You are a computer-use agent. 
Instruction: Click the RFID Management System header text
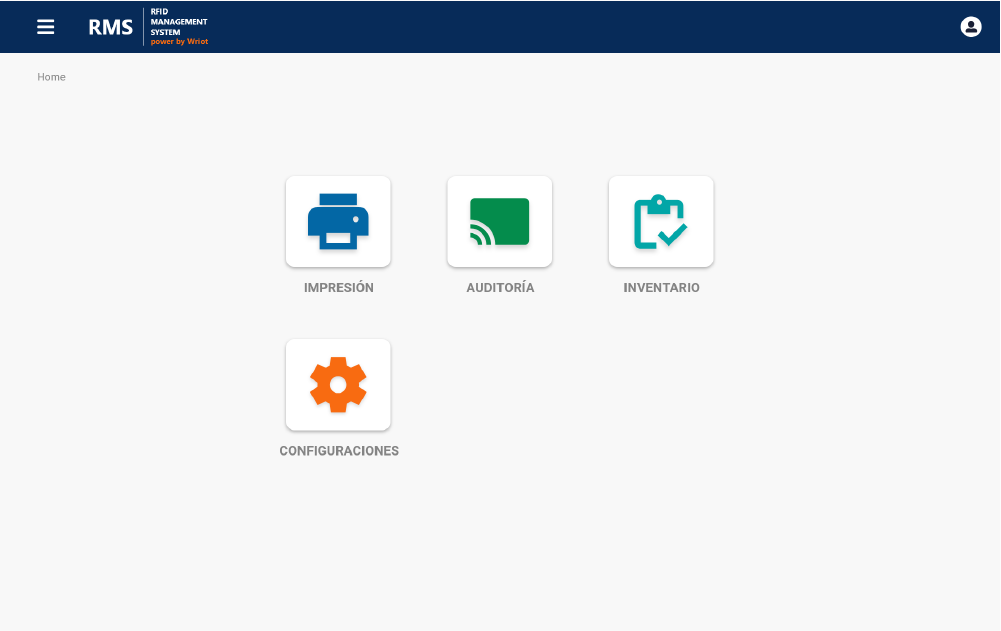179,24
